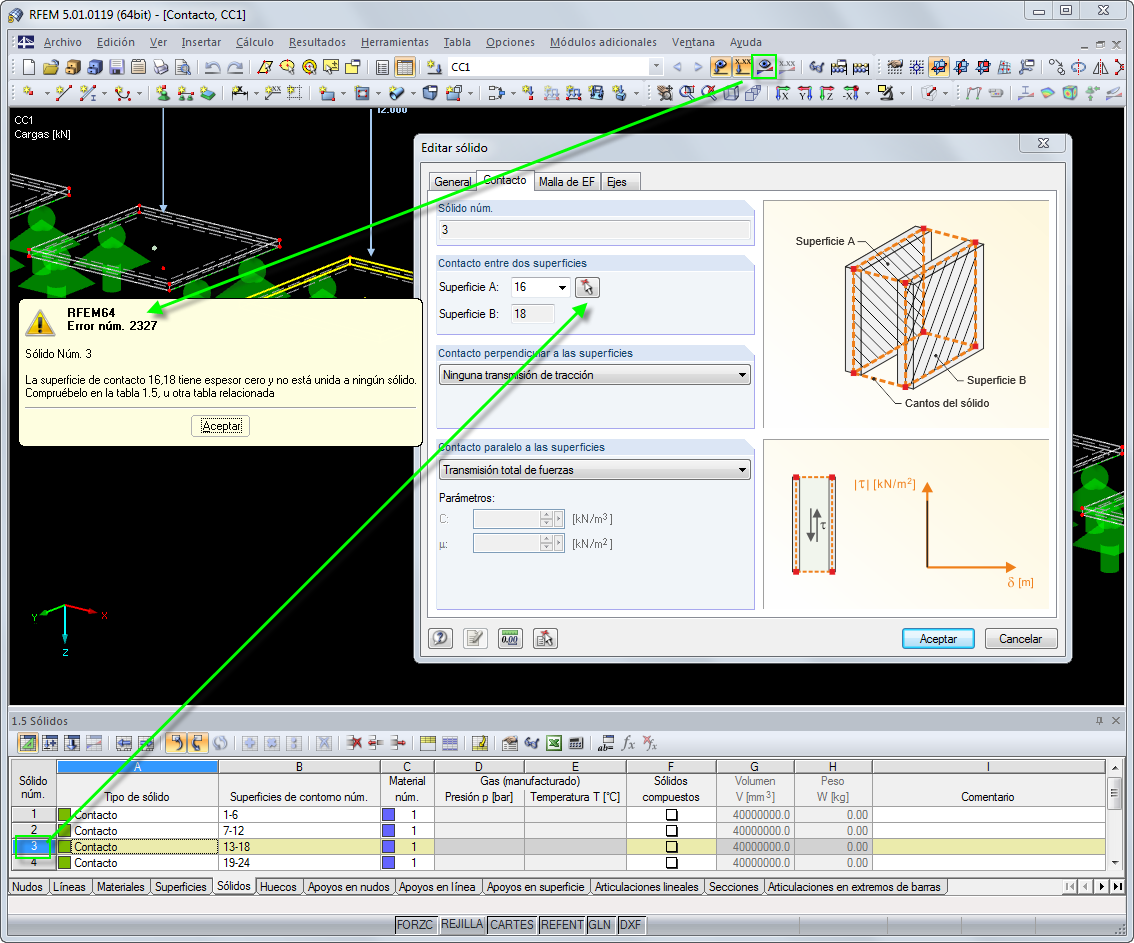Click Aceptar in the error message box
Image resolution: width=1134 pixels, height=943 pixels.
(221, 426)
